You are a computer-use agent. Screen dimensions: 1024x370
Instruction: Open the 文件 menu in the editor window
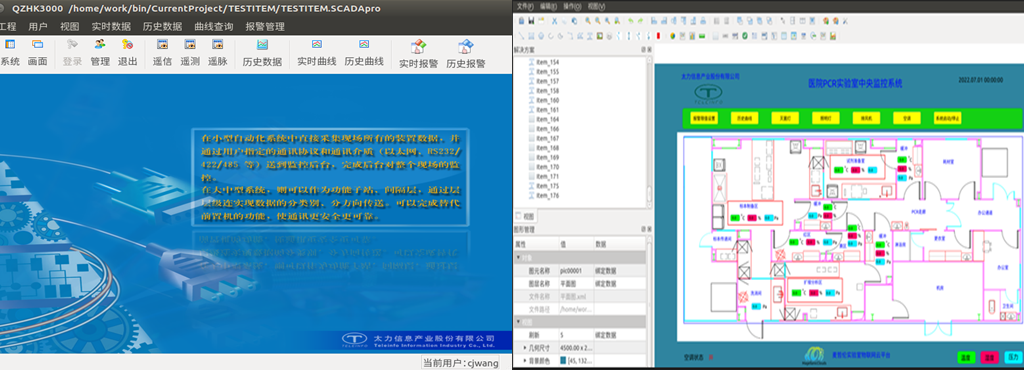[524, 6]
